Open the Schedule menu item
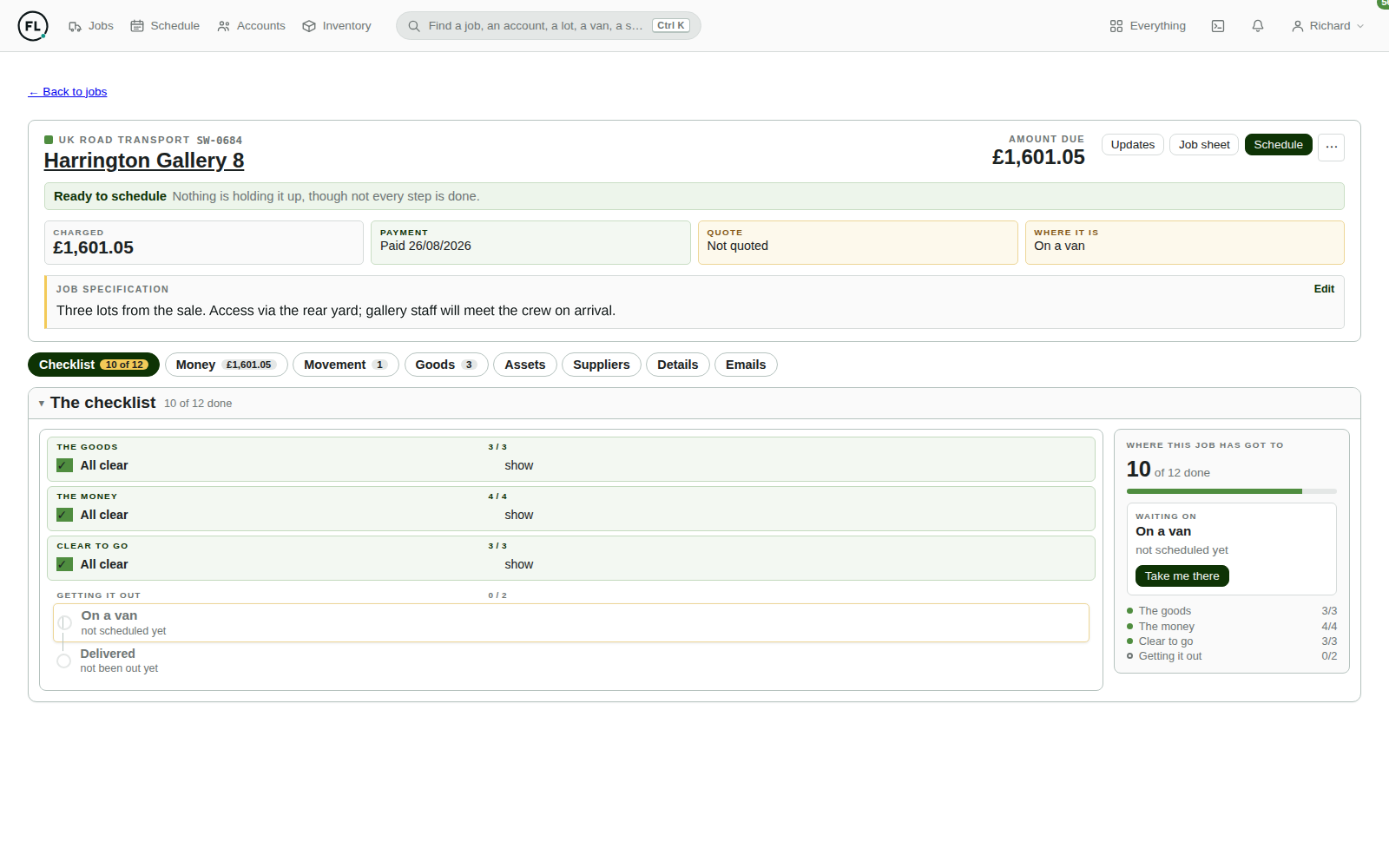The image size is (1389, 868). [x=165, y=26]
